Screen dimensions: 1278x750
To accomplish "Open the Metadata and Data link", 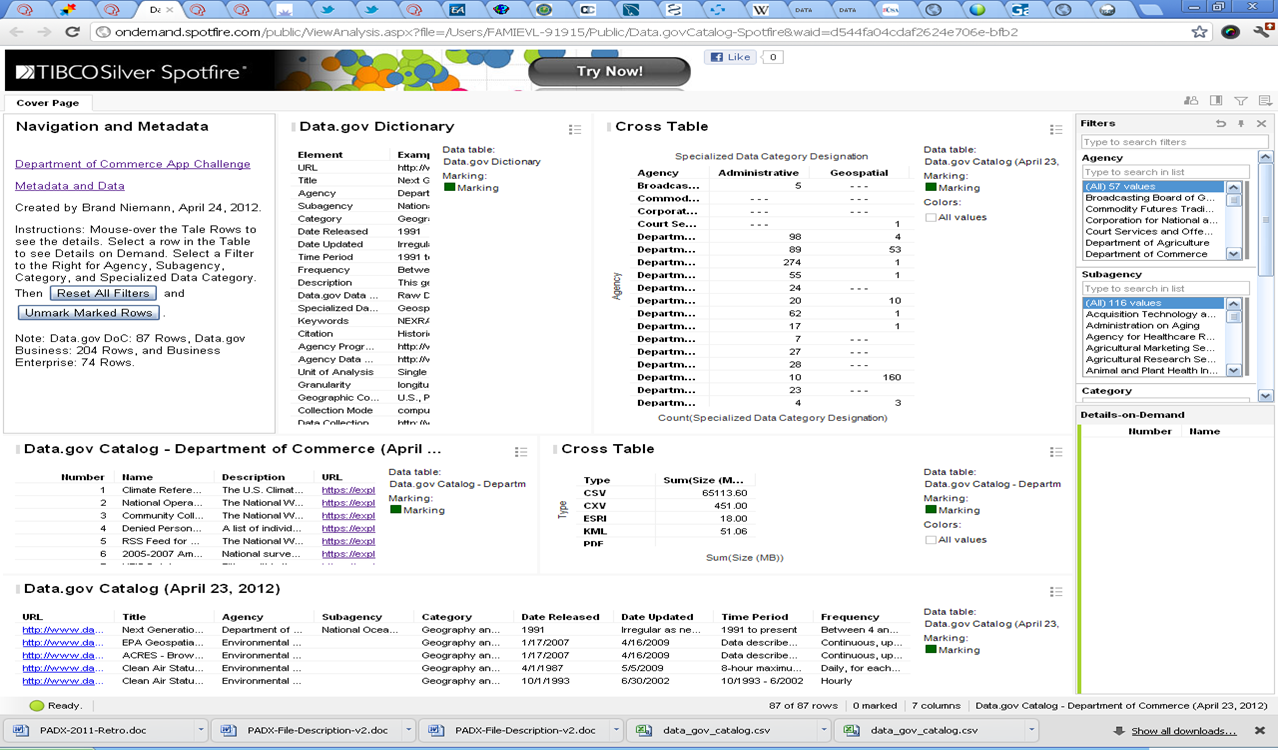I will (70, 186).
